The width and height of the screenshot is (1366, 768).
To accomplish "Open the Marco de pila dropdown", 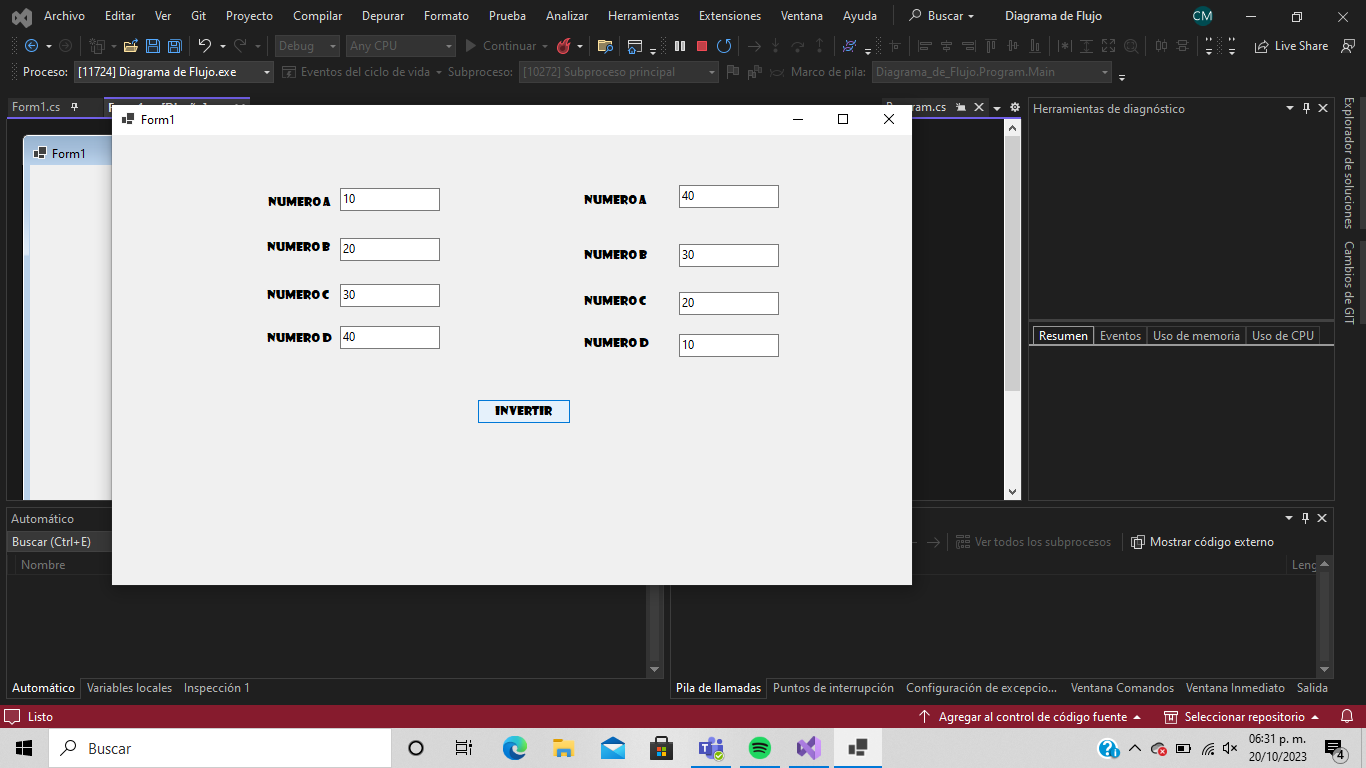I will (x=989, y=72).
